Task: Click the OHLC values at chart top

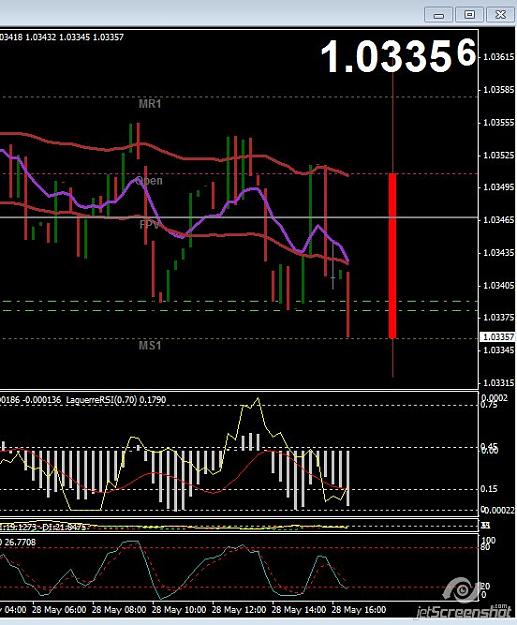Action: coord(62,37)
